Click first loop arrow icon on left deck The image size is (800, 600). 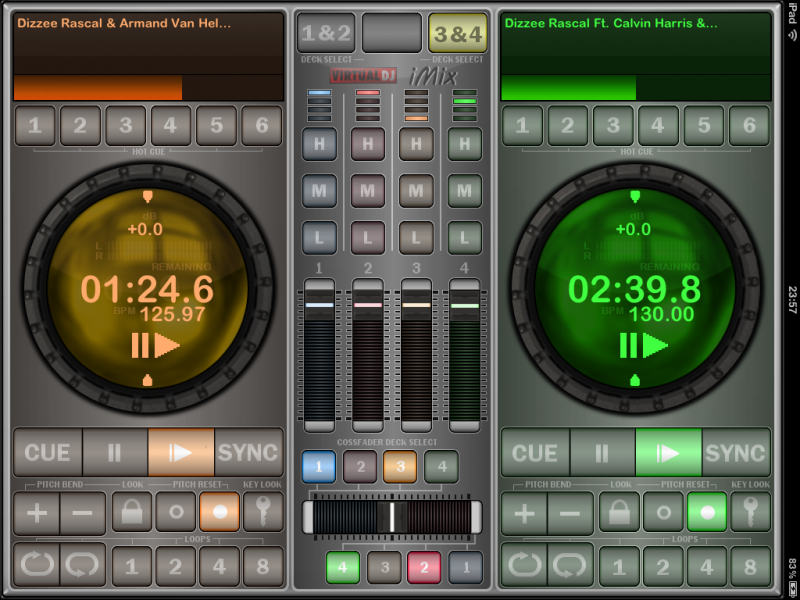point(37,565)
